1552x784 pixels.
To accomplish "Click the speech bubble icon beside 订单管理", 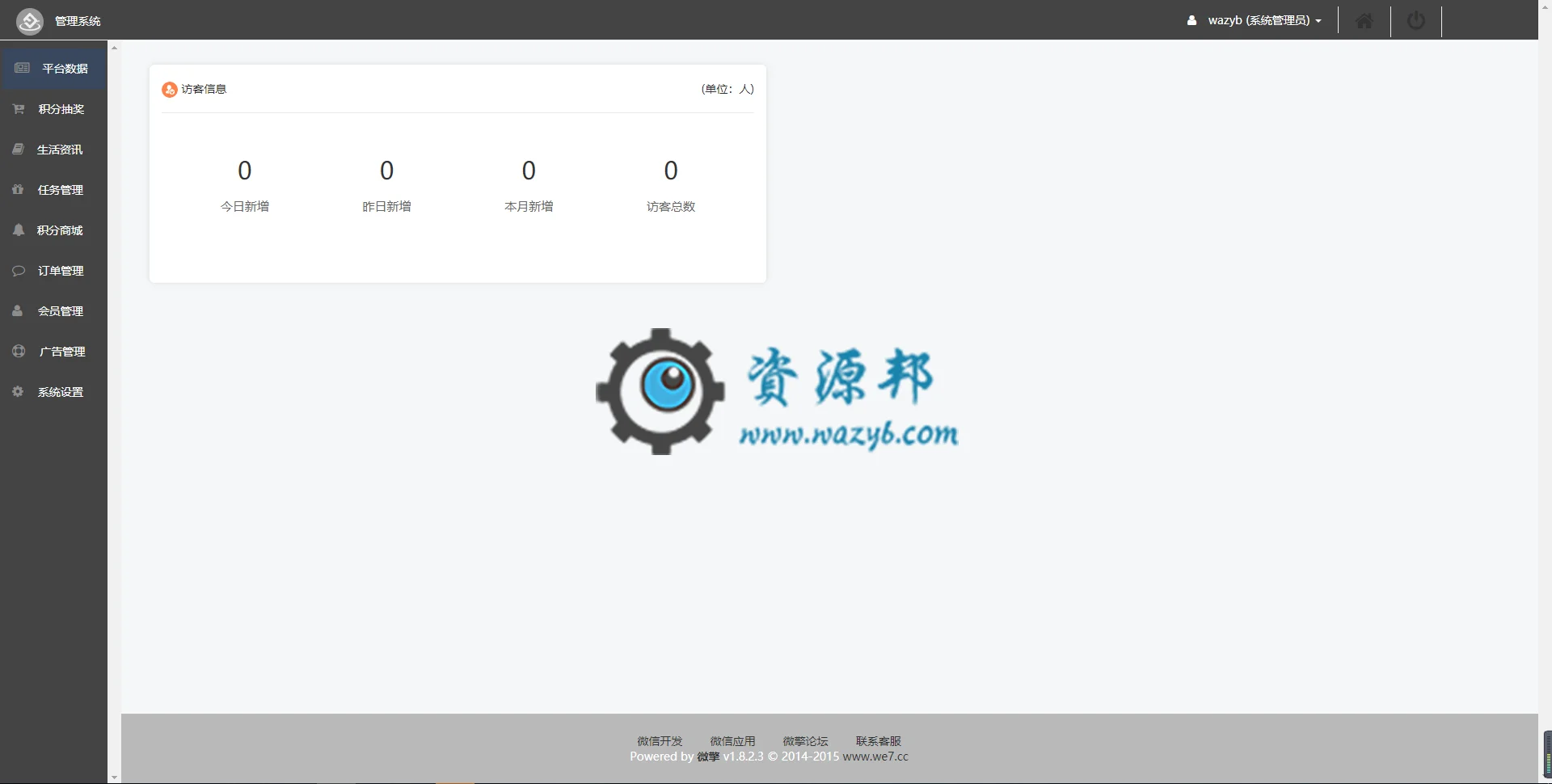I will [19, 271].
